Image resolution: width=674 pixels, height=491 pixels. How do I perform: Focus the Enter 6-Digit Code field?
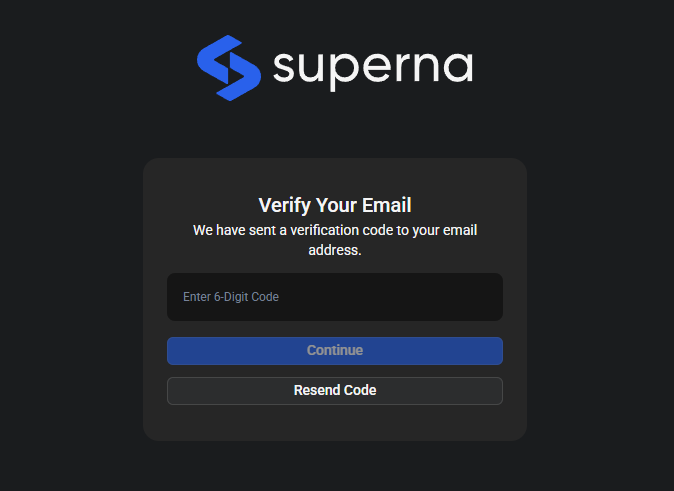click(x=334, y=297)
